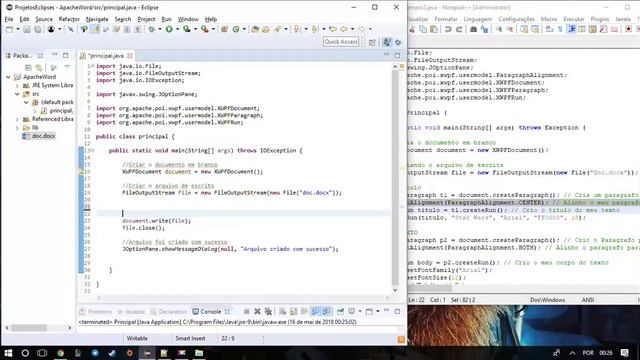Viewport: 640px width, 360px height.
Task: Click the orange status bar icon at bottom right
Action: pyautogui.click(x=401, y=340)
